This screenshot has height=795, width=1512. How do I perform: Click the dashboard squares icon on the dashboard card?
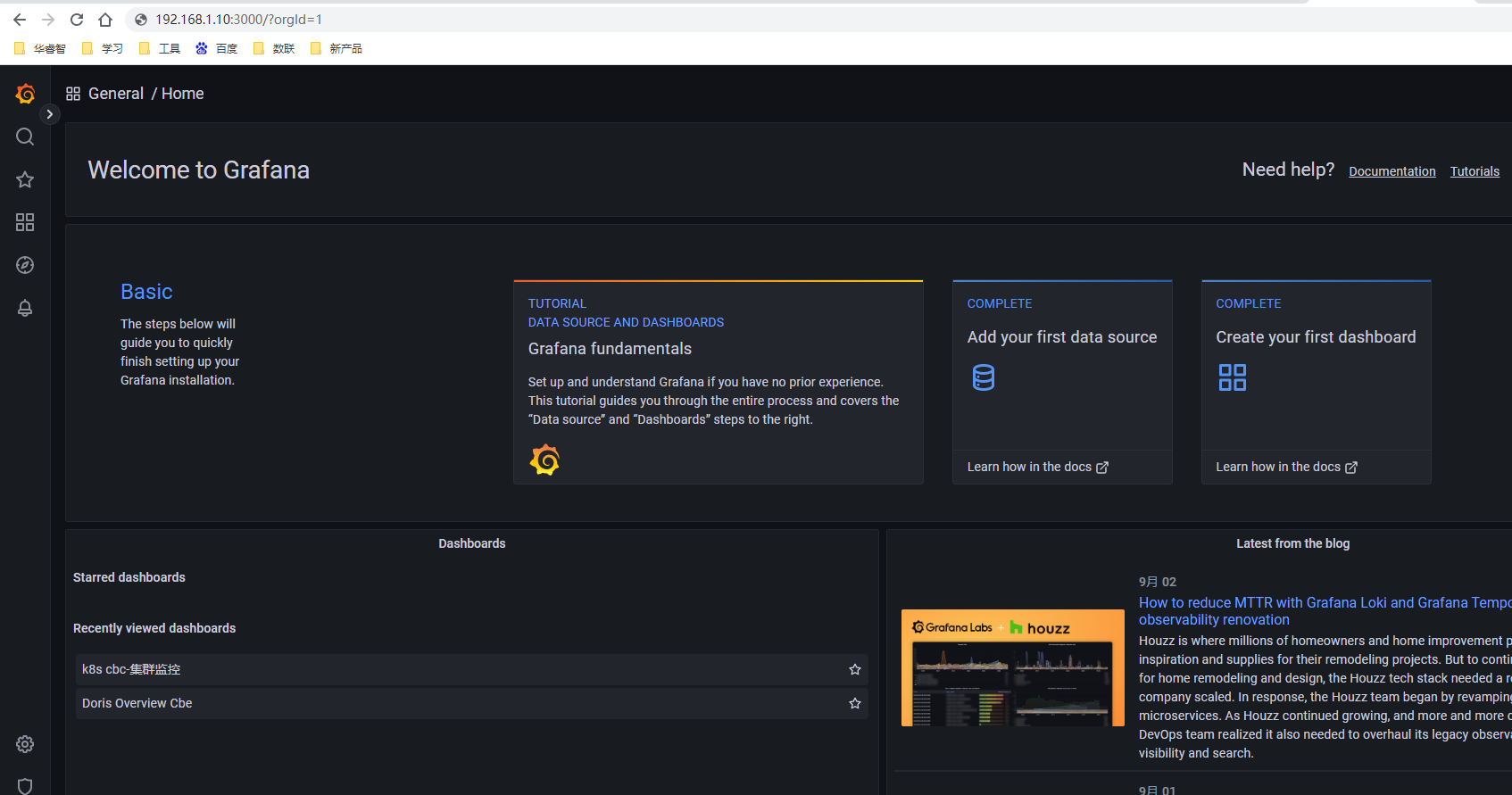point(1232,377)
